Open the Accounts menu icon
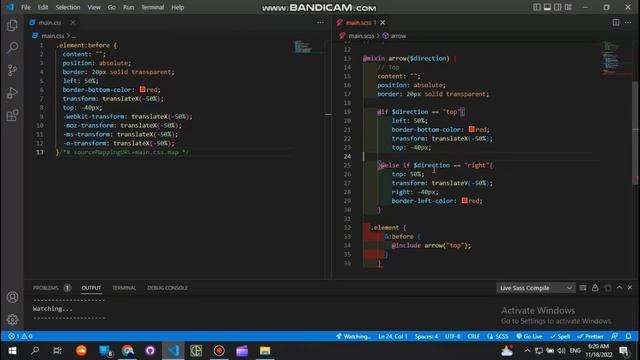Image resolution: width=640 pixels, height=360 pixels. coord(12,297)
